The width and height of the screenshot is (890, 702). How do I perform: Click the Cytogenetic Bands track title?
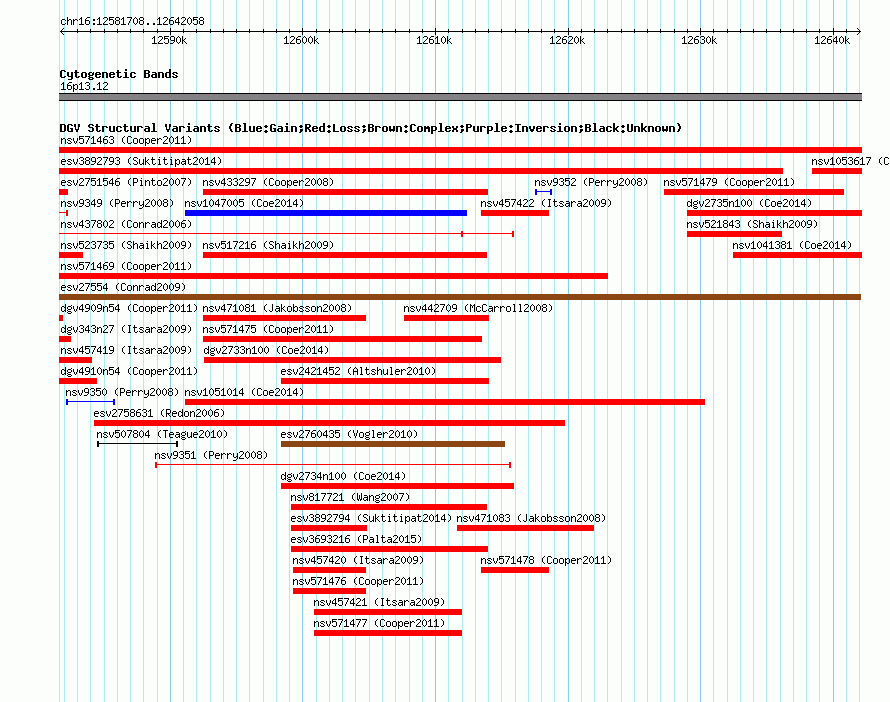click(x=119, y=74)
